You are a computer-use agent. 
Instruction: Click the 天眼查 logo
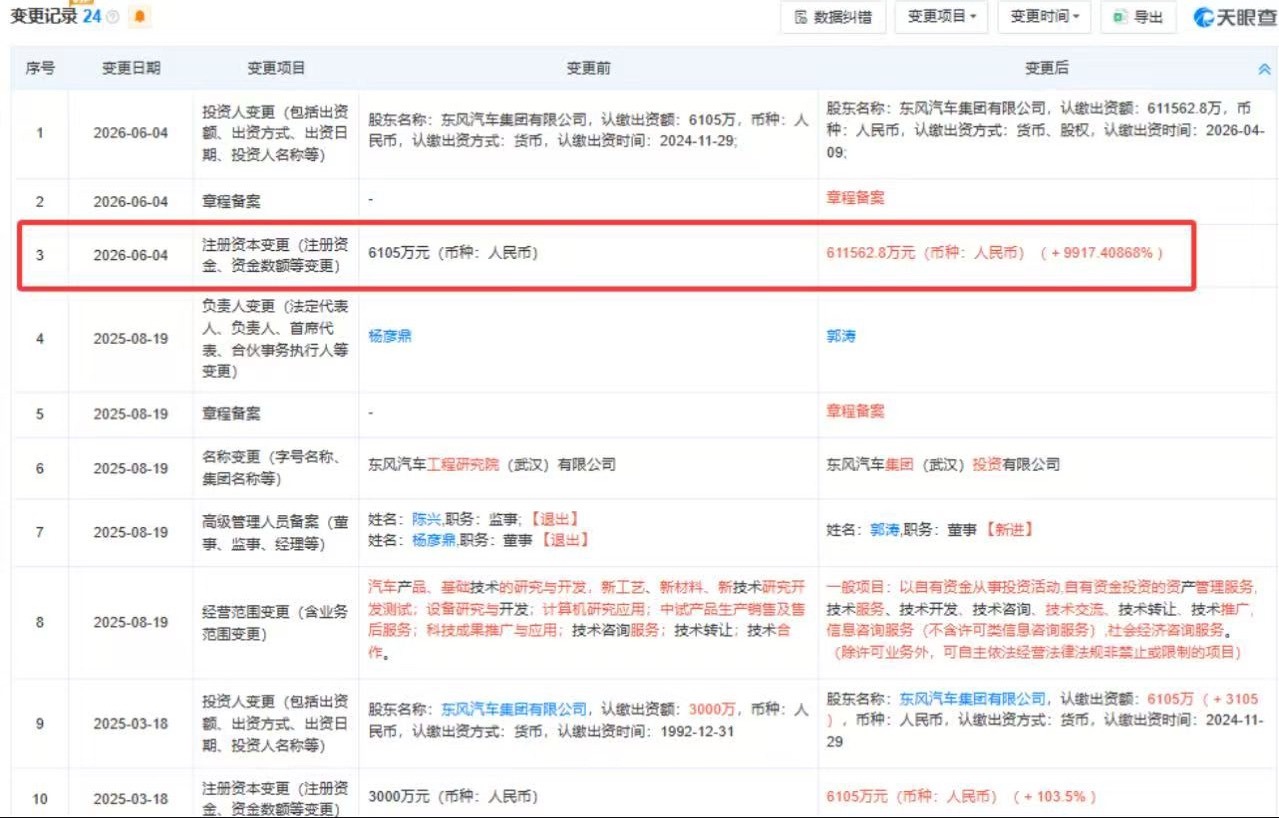(1234, 18)
